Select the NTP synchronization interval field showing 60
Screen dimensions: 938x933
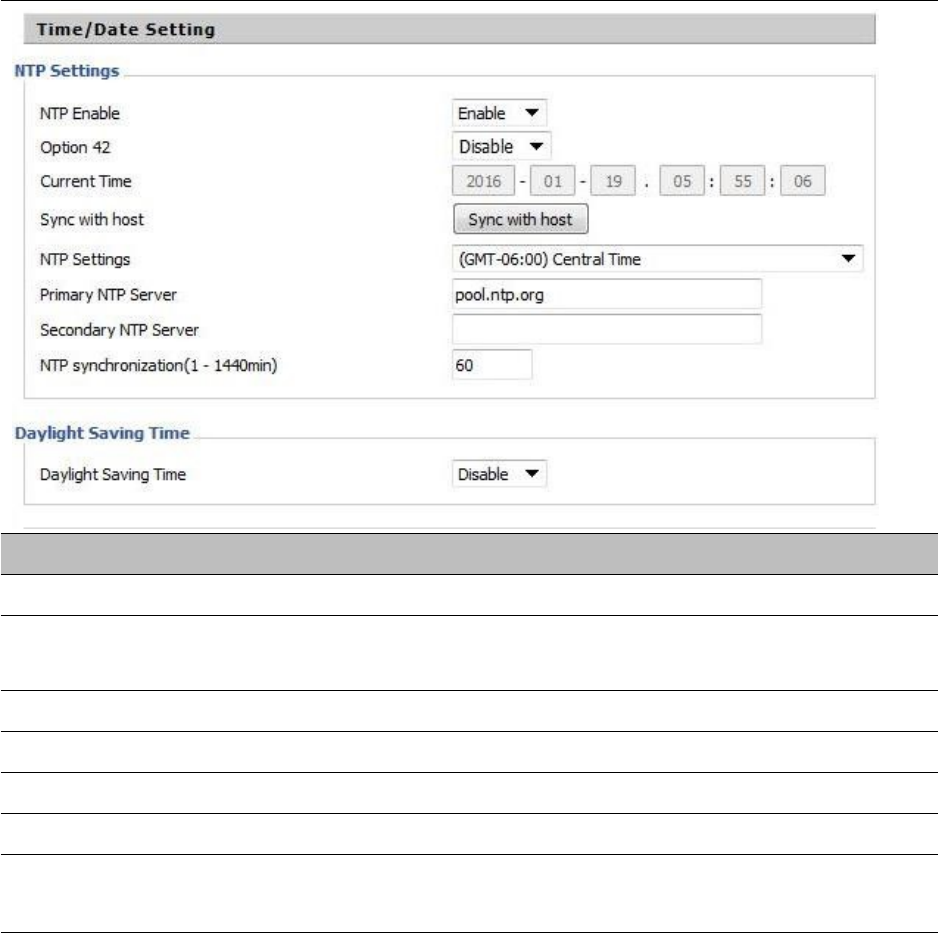click(x=492, y=365)
